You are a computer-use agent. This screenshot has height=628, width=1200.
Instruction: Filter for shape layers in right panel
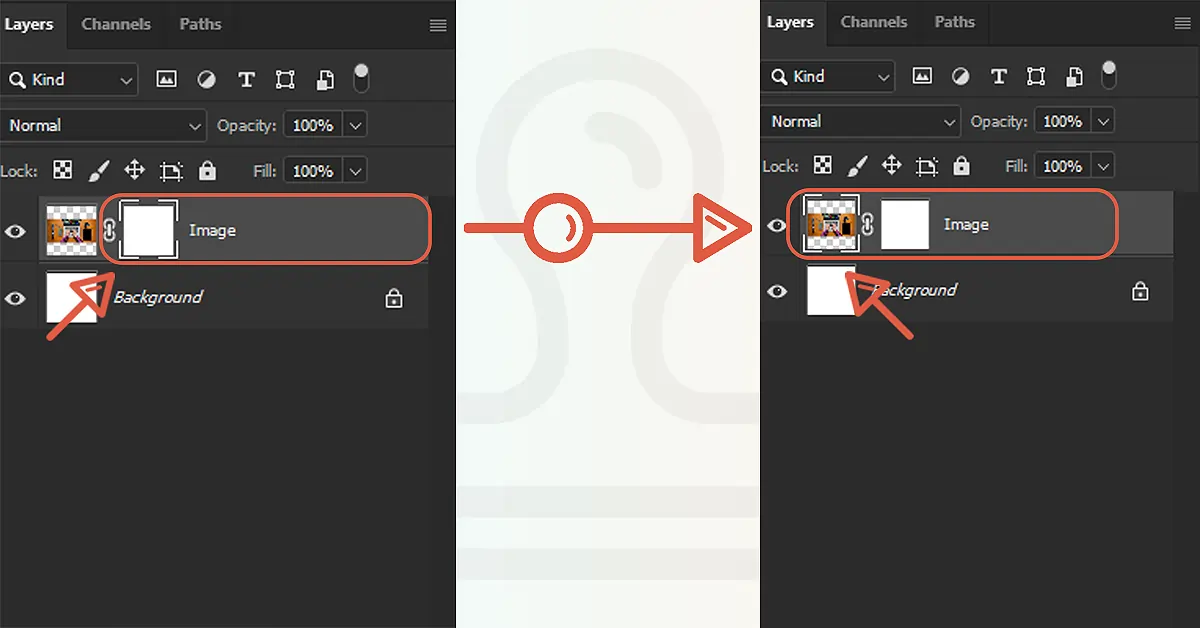click(1036, 76)
